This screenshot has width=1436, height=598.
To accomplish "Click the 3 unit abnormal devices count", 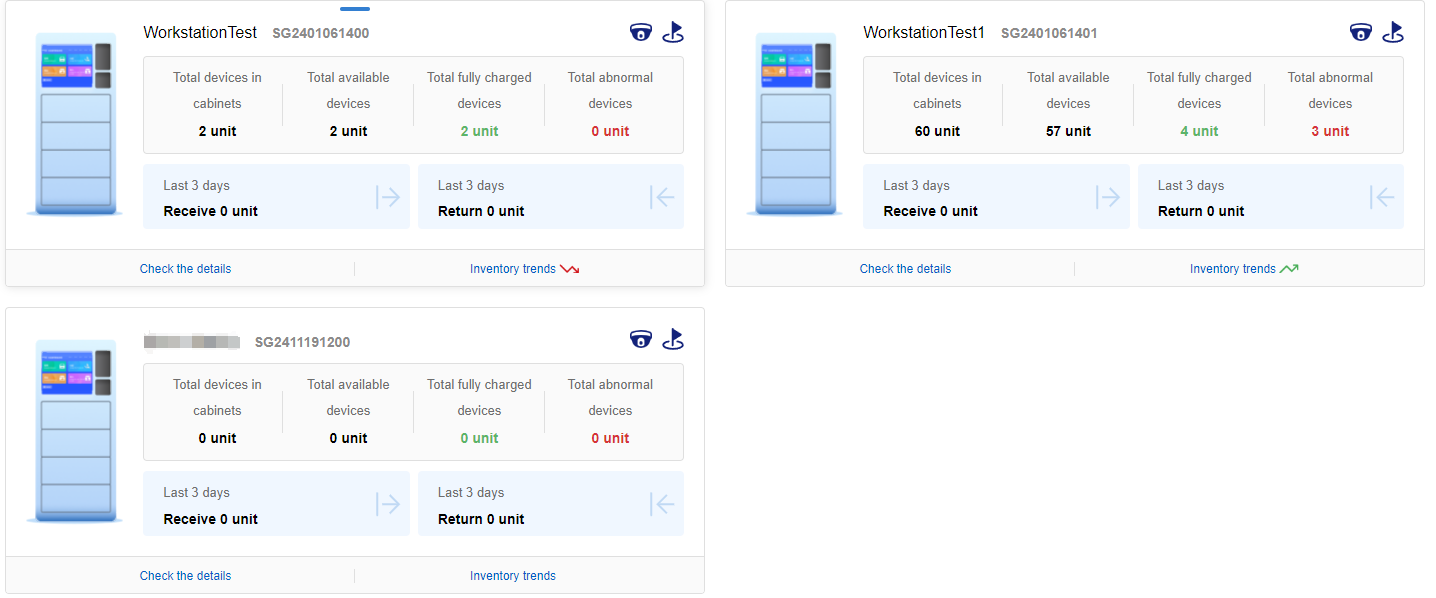I will (1330, 131).
